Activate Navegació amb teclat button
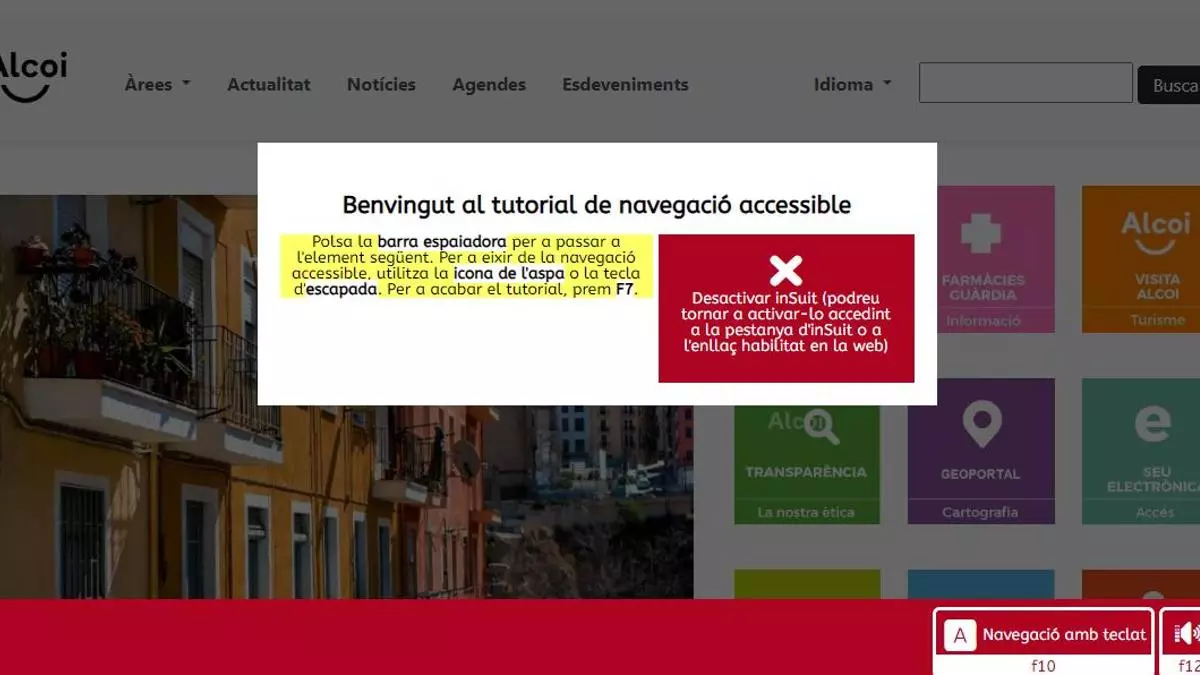The width and height of the screenshot is (1200, 675). pyautogui.click(x=1043, y=634)
